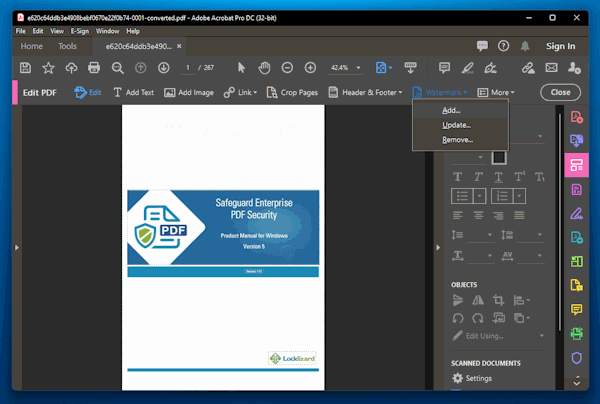Add a sticky note comment
Image resolution: width=600 pixels, height=404 pixels.
[444, 68]
